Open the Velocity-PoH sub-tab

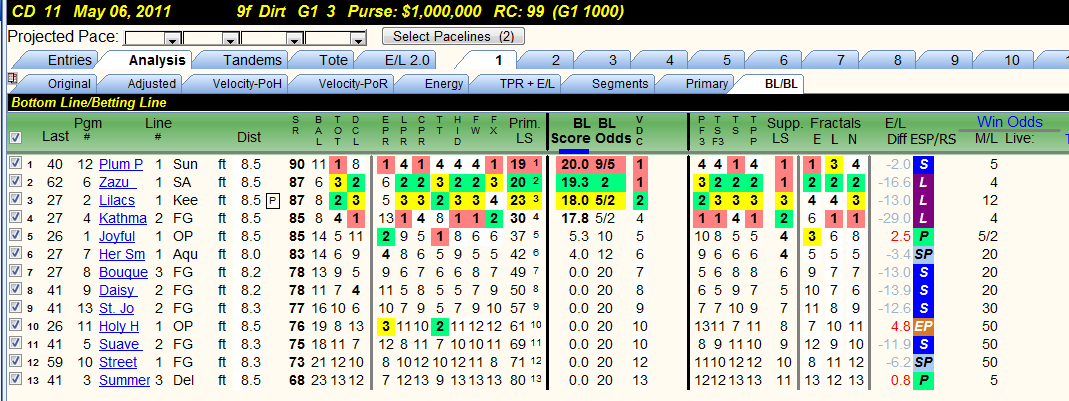click(x=247, y=84)
